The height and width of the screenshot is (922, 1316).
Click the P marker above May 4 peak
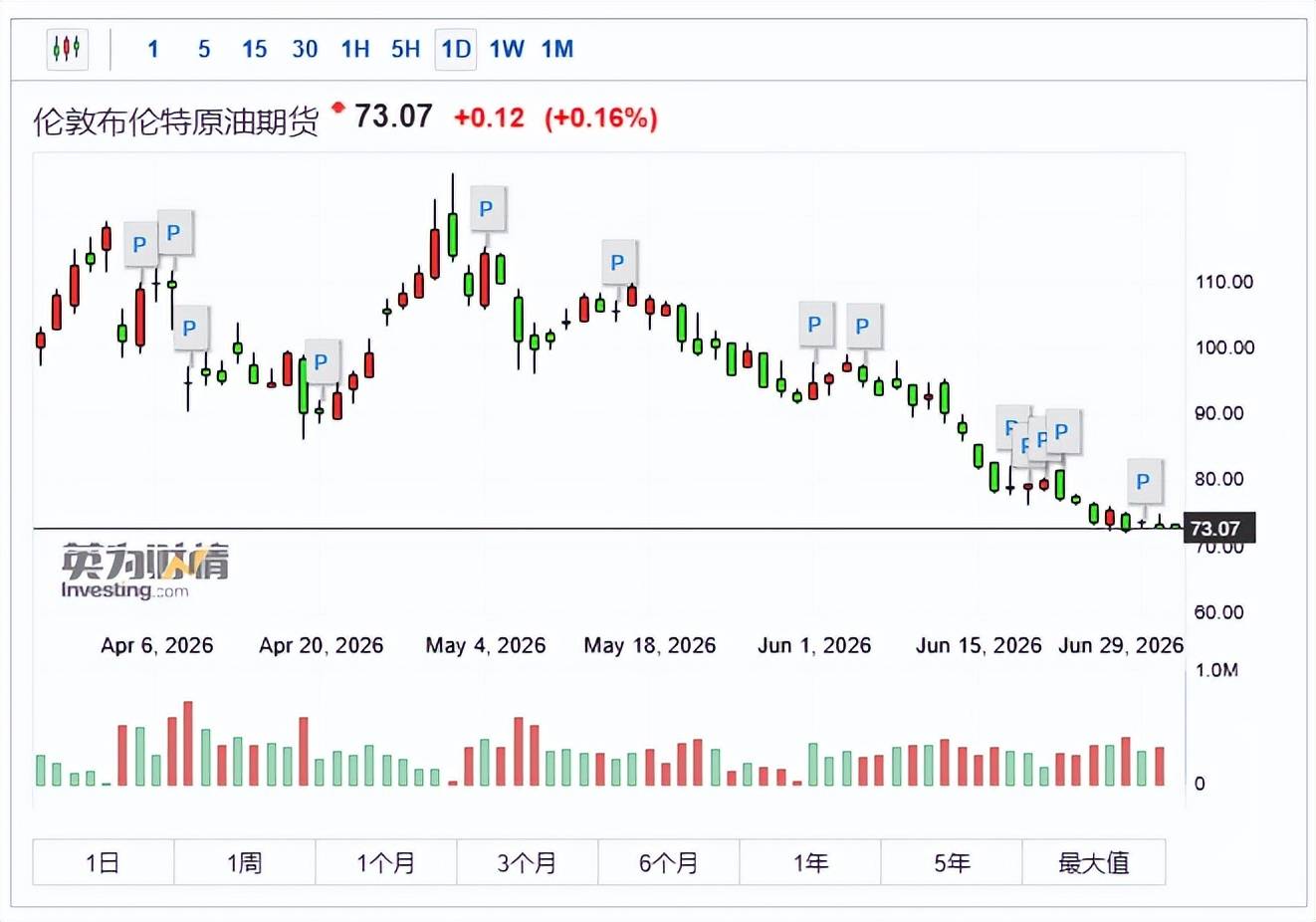(486, 209)
